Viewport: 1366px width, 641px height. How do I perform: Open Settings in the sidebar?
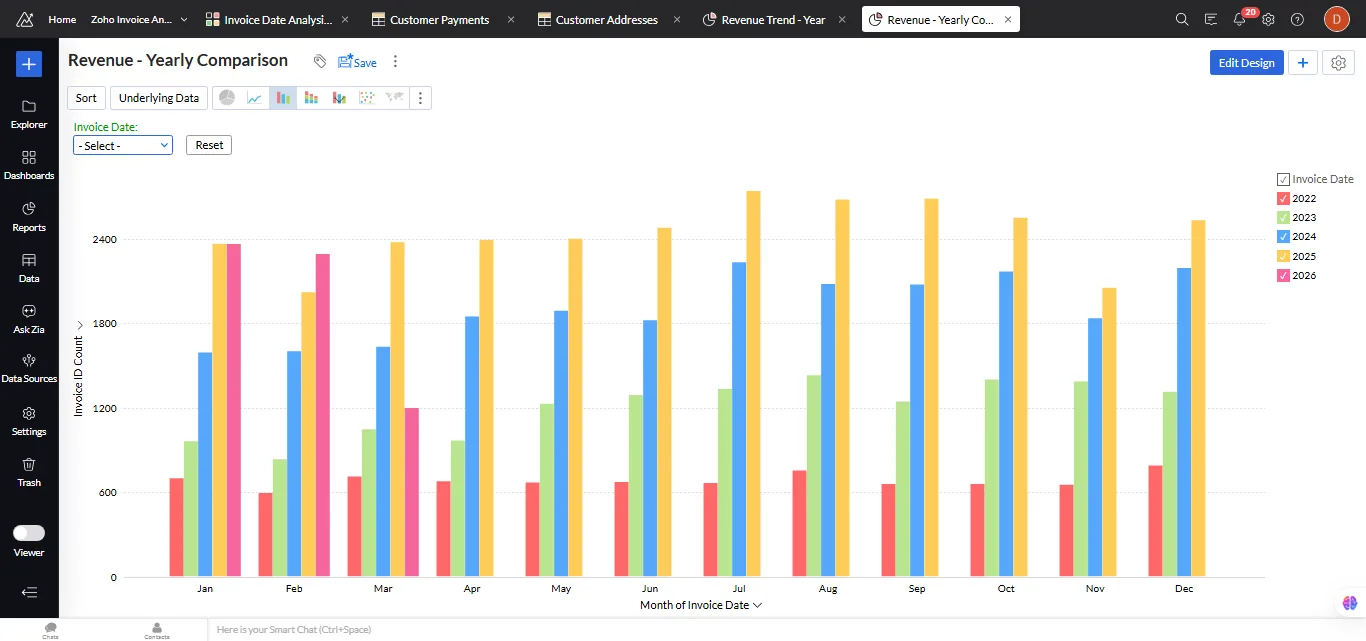29,421
